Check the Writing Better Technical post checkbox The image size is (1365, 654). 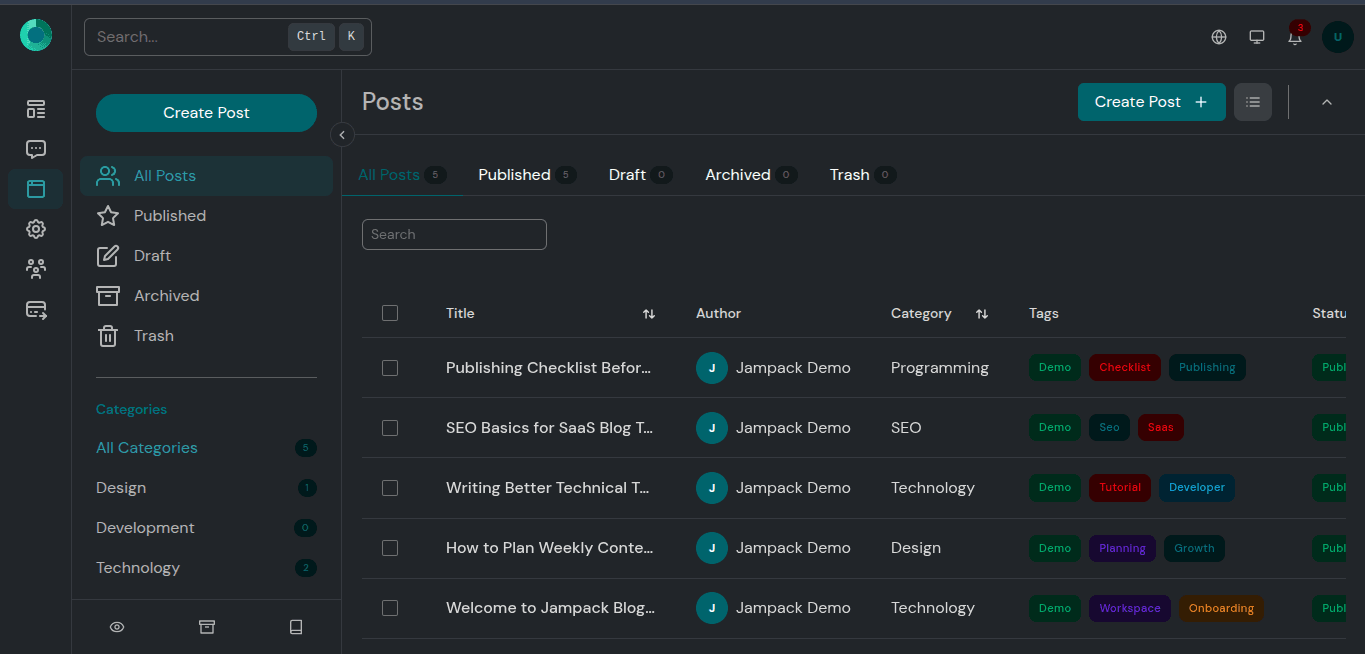click(x=390, y=488)
